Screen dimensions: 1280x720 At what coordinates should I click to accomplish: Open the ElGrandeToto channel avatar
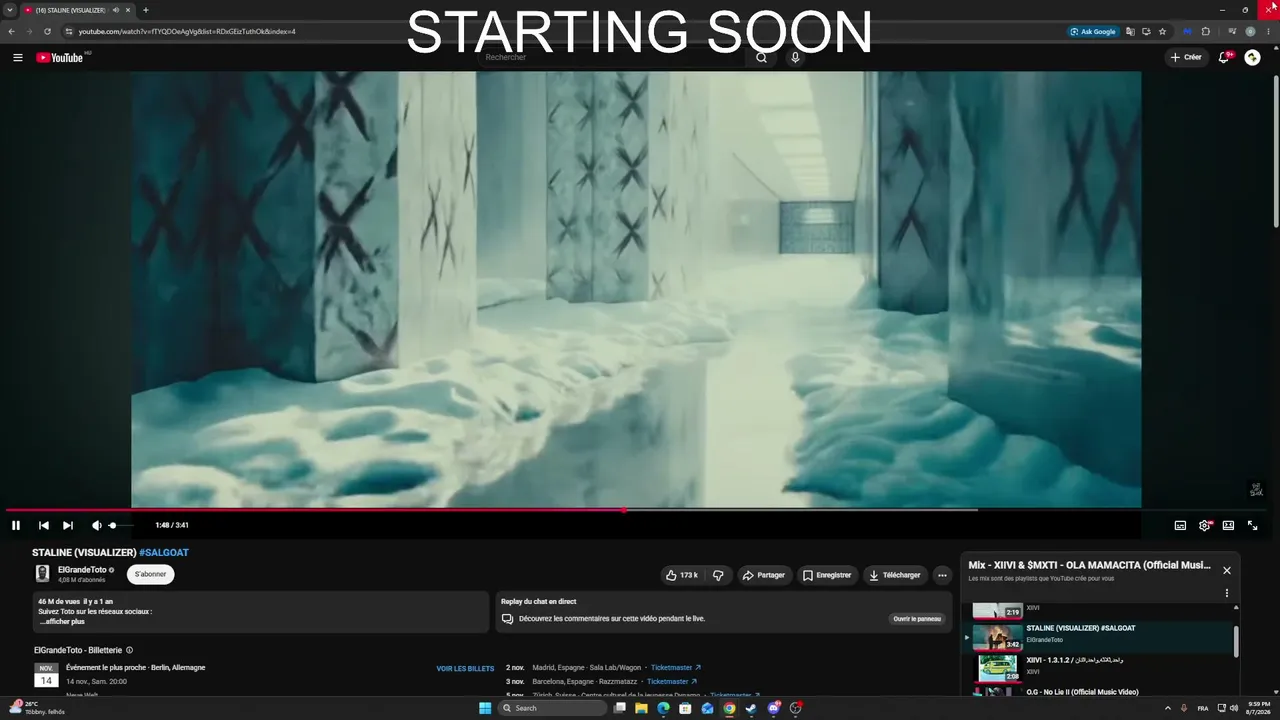pos(43,573)
